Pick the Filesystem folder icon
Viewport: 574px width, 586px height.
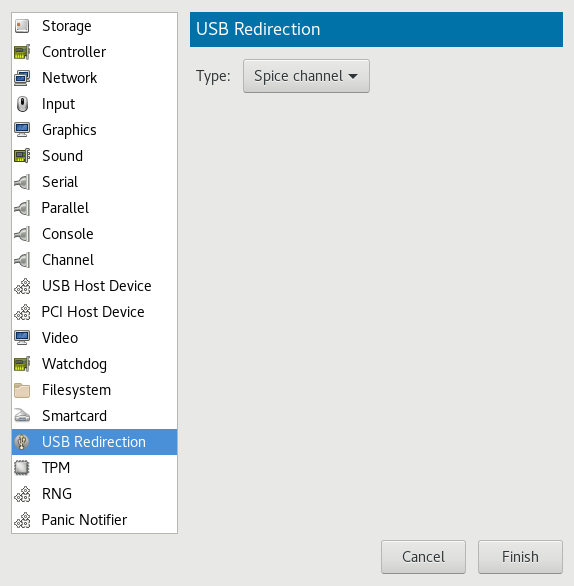coord(22,390)
